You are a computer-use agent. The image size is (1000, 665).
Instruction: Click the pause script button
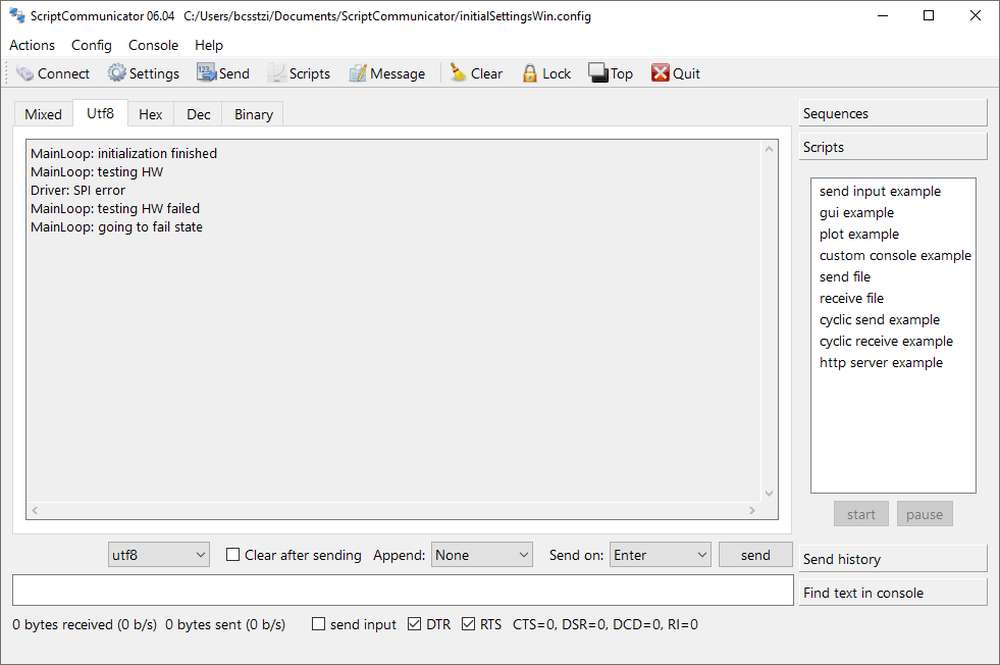(x=924, y=514)
